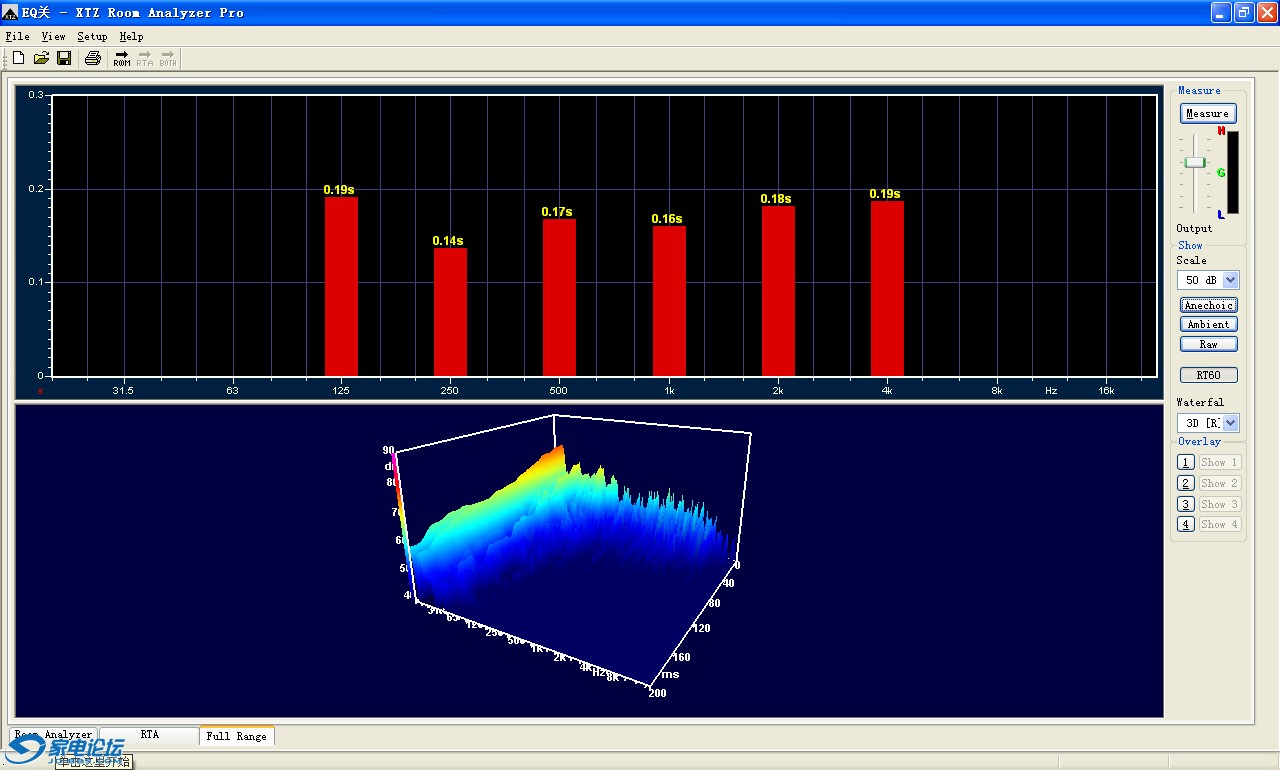
Task: Open the File menu
Action: 17,36
